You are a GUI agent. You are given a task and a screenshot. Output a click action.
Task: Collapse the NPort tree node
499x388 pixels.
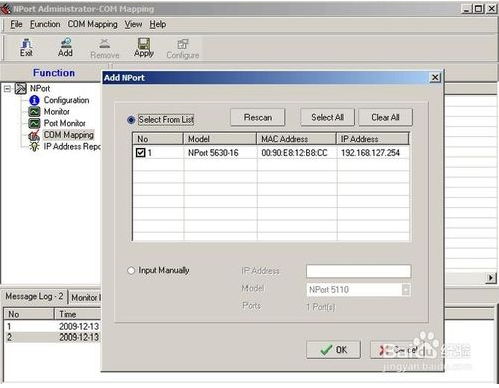pos(7,89)
